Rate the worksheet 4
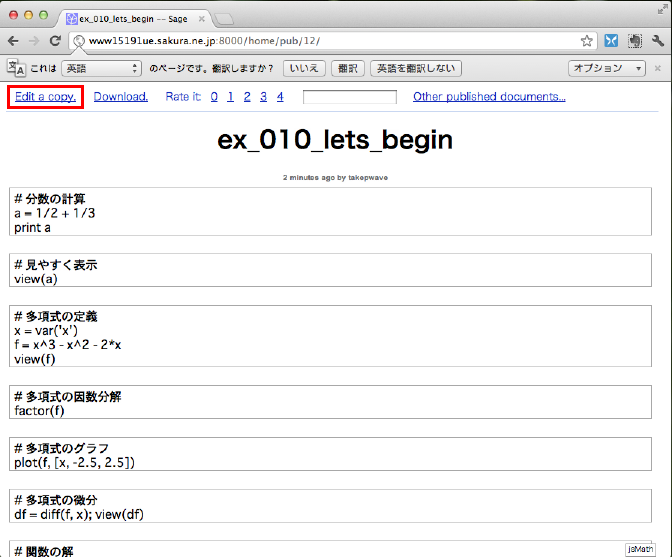Viewport: 672px width, 557px height. pos(280,97)
